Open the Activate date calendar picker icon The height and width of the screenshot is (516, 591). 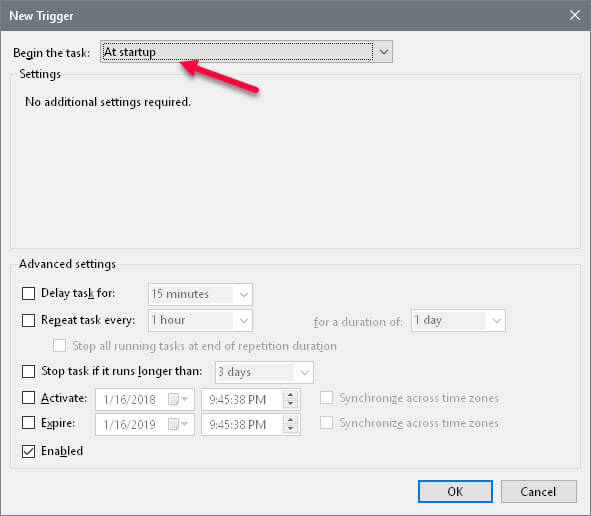[x=177, y=399]
